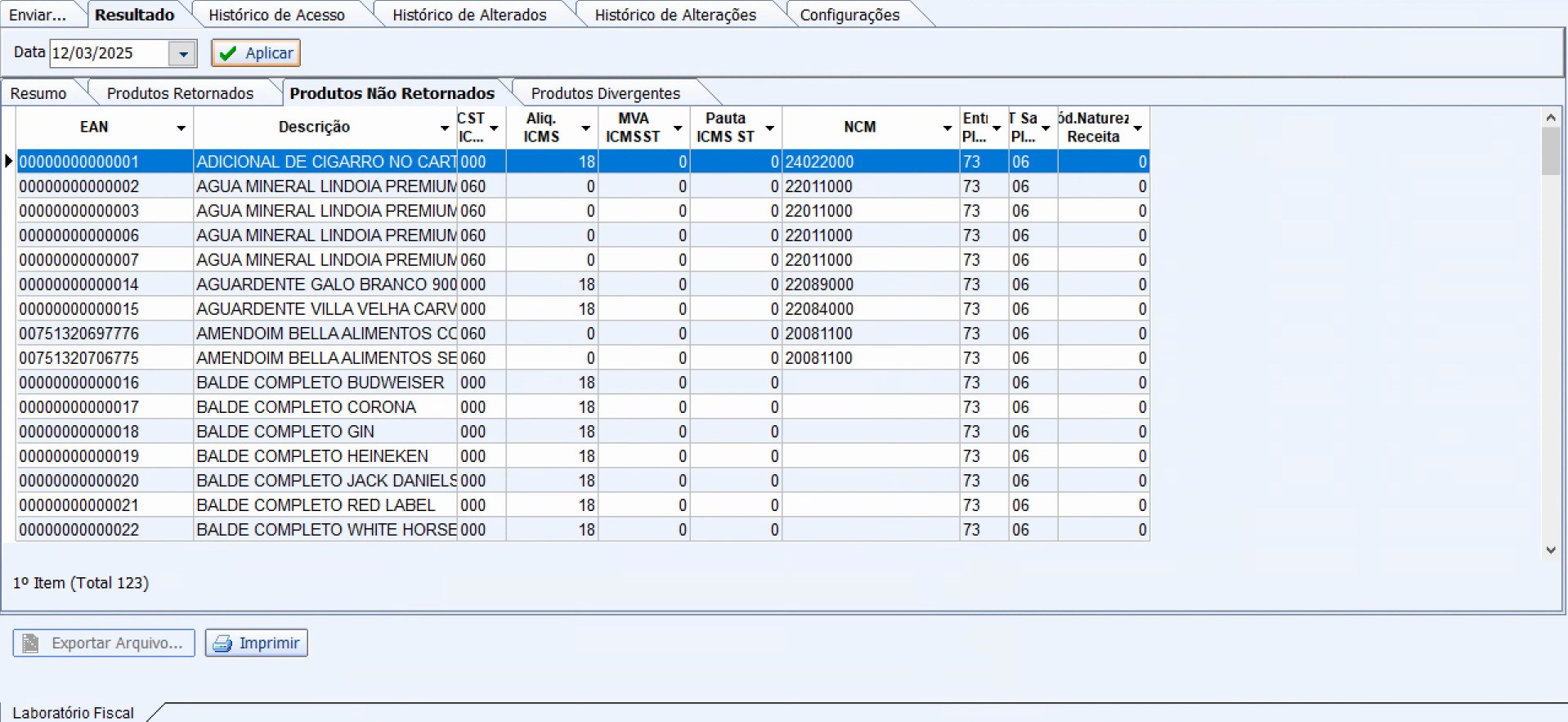Click the Exportar Arquivo document icon
The width and height of the screenshot is (1568, 722).
tap(31, 644)
